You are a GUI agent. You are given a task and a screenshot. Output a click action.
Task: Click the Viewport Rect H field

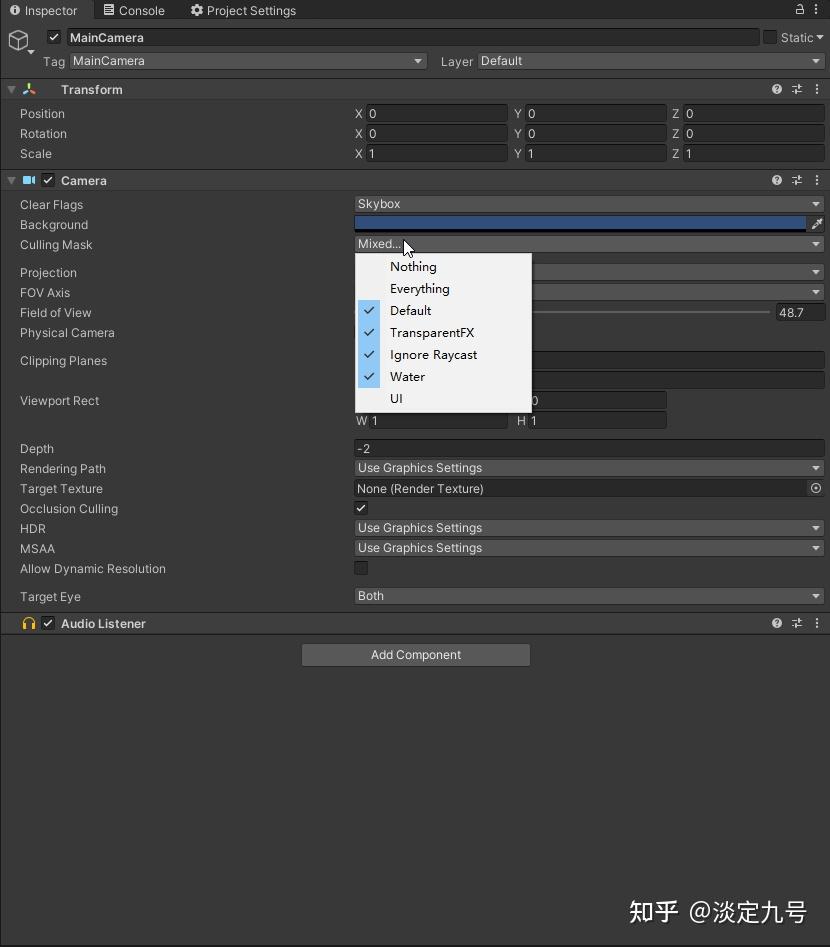597,420
